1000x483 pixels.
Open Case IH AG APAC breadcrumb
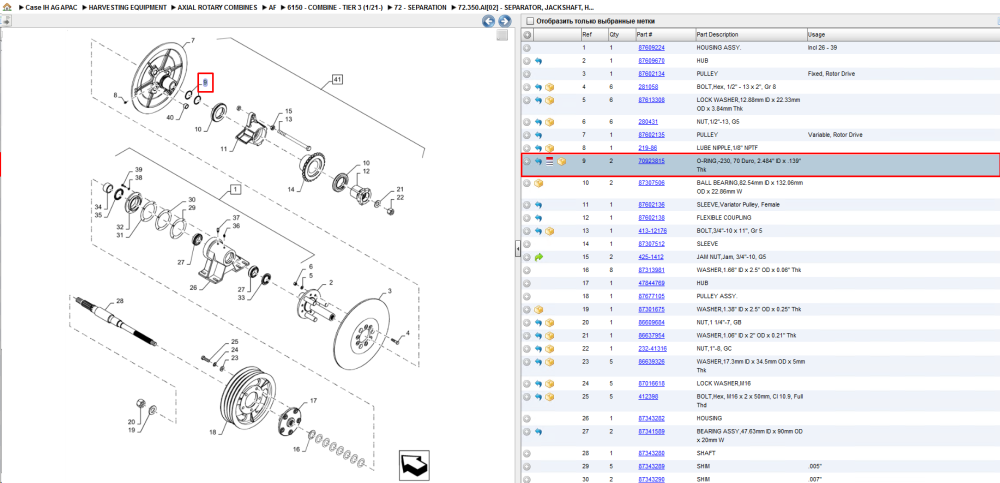tap(51, 8)
